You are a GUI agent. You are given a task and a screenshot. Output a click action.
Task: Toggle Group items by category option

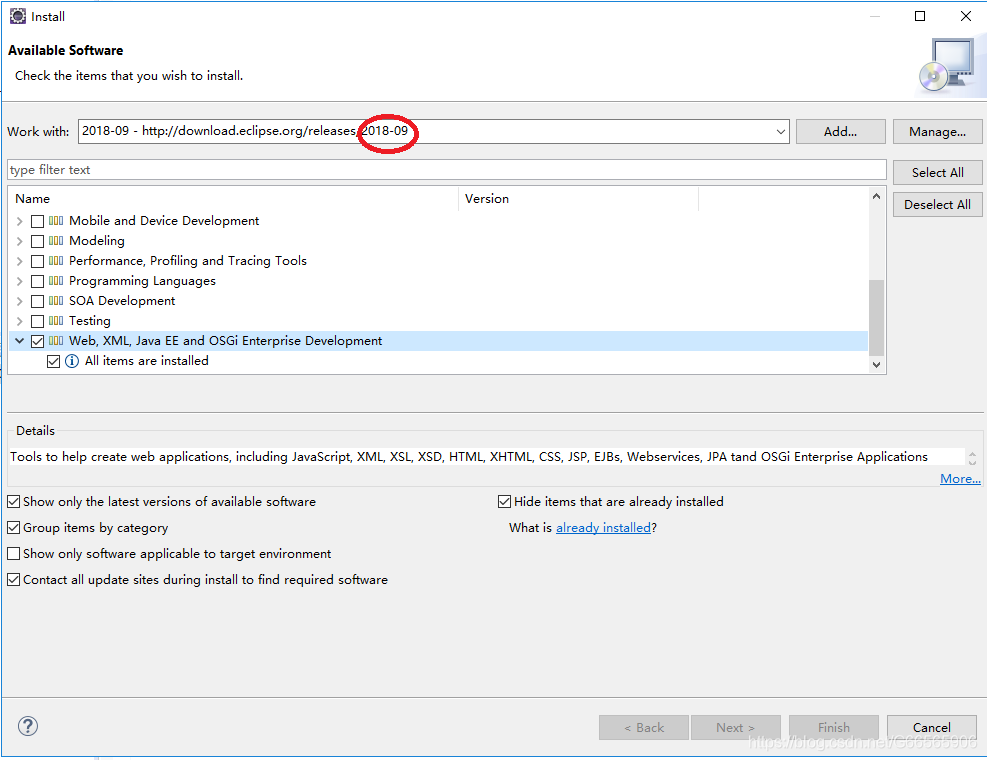[13, 527]
